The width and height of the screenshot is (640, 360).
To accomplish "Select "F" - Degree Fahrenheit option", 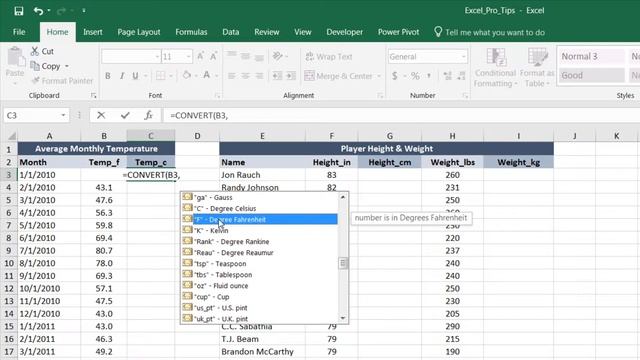I will 260,219.
